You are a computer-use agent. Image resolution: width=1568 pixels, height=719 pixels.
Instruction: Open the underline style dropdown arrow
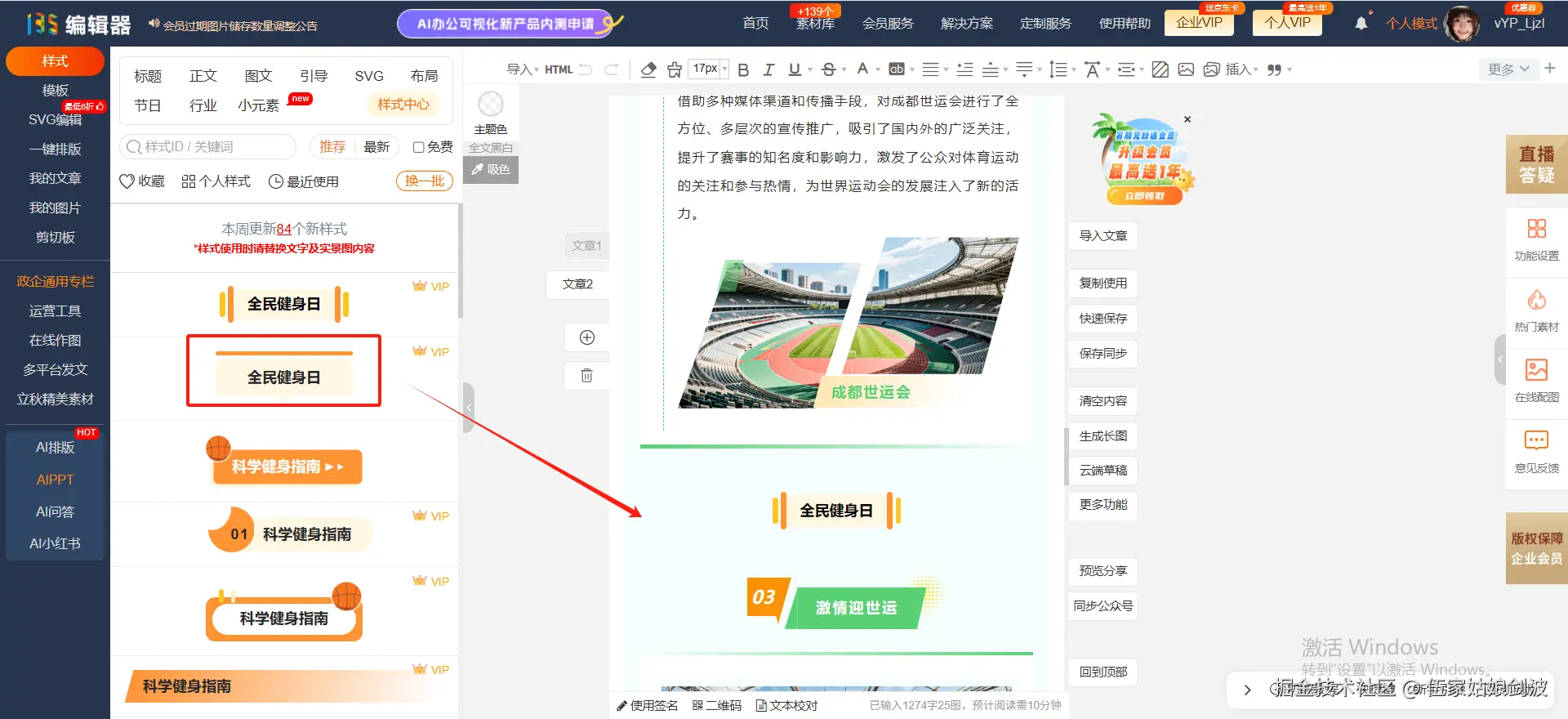pyautogui.click(x=809, y=69)
